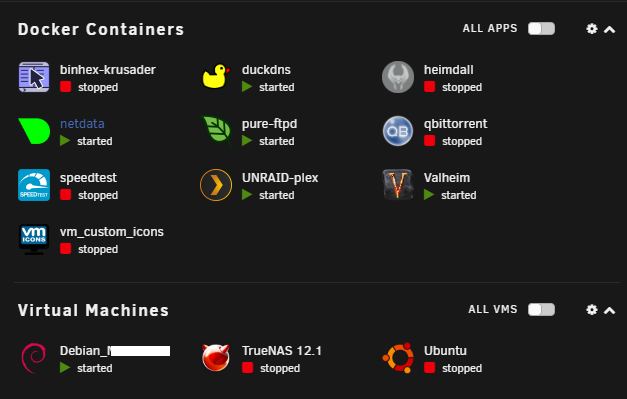The image size is (627, 399).
Task: Click the Debian virtual machine swirl icon
Action: click(33, 357)
